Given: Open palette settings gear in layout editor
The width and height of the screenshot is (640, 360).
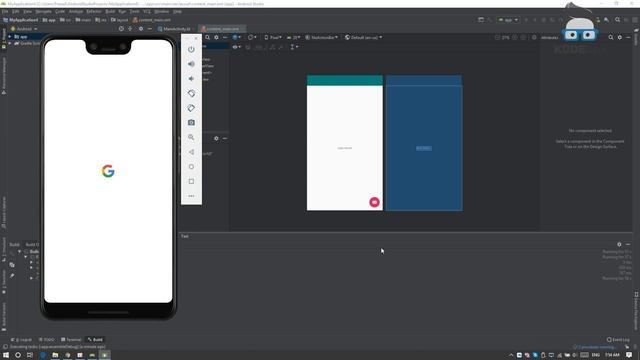Looking at the screenshot, I should [216, 38].
